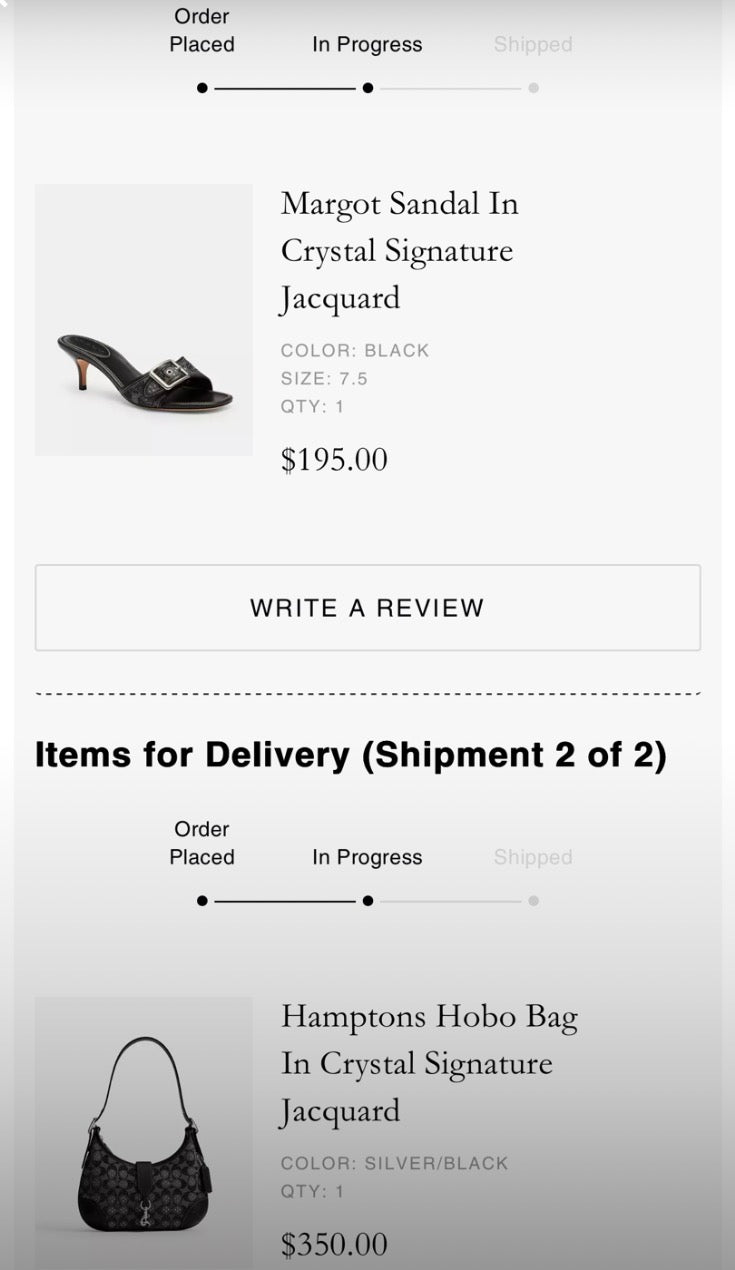Open Hamptons Hobo Bag In Crystal Signature Jacquard title
Viewport: 735px width, 1270px height.
tap(429, 1063)
